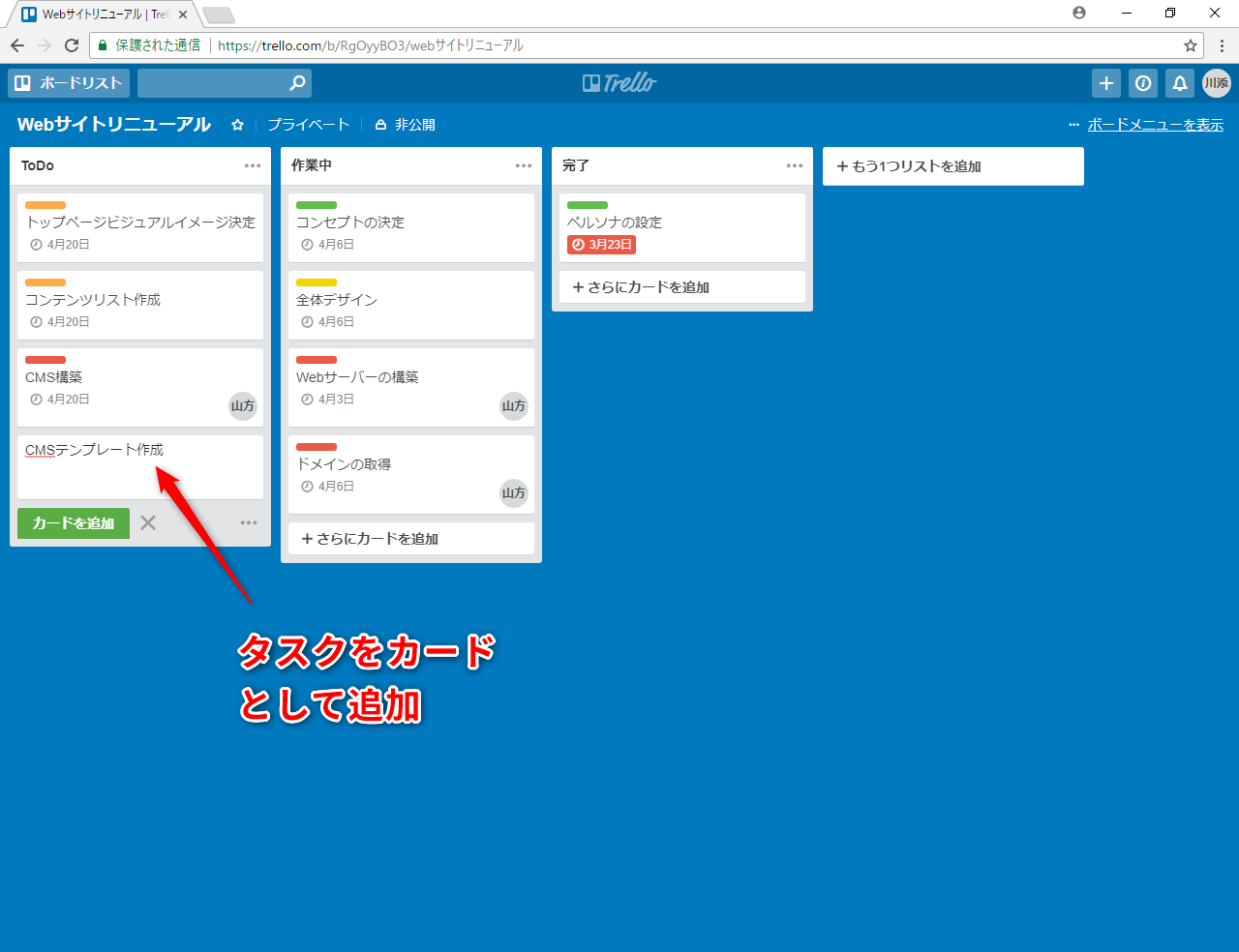Open the create plus button
This screenshot has height=952, width=1239.
pyautogui.click(x=1106, y=83)
